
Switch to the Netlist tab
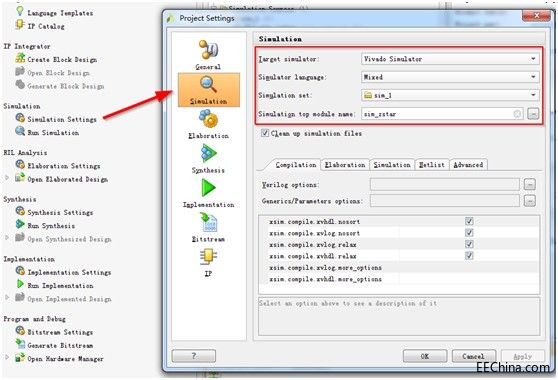coord(432,165)
